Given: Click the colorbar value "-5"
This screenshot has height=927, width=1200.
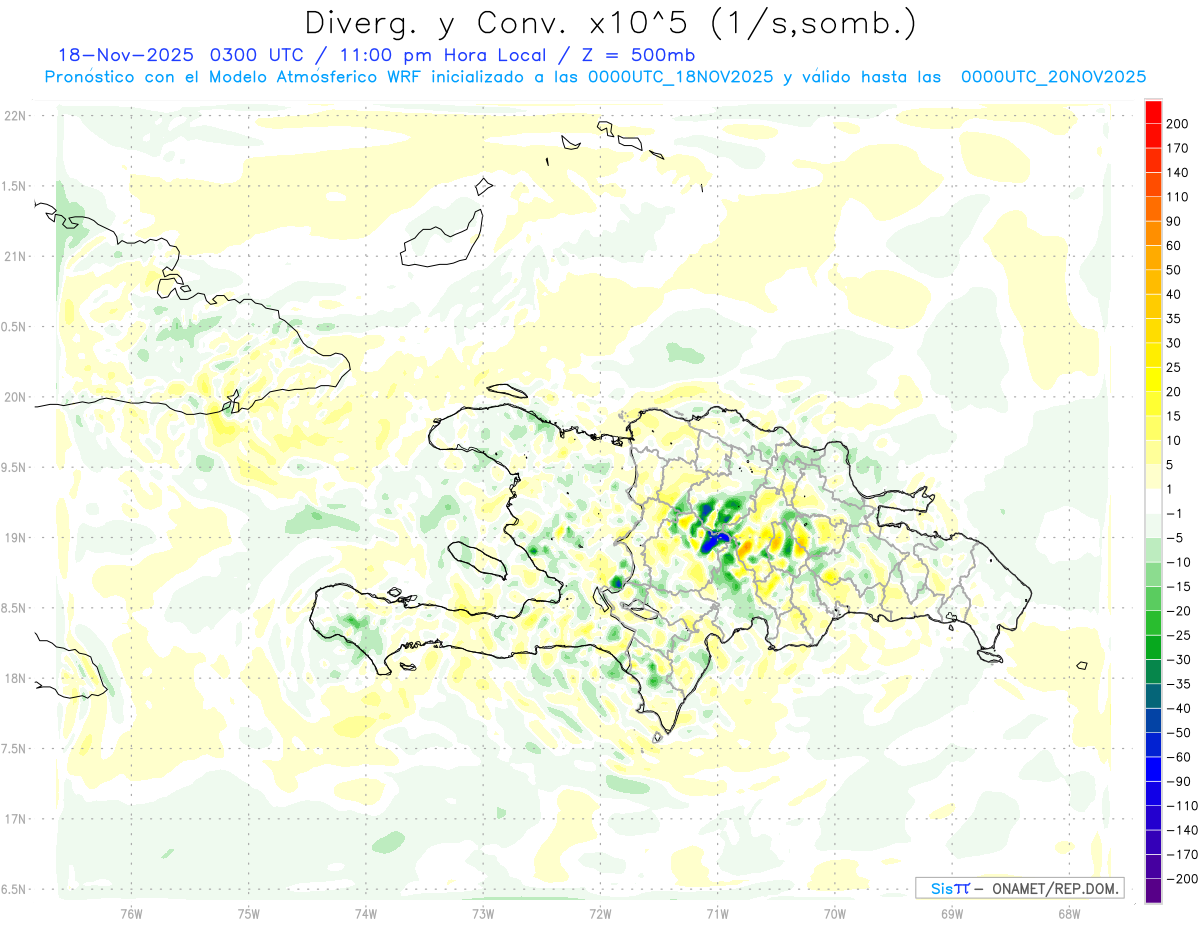Looking at the screenshot, I should [1175, 538].
